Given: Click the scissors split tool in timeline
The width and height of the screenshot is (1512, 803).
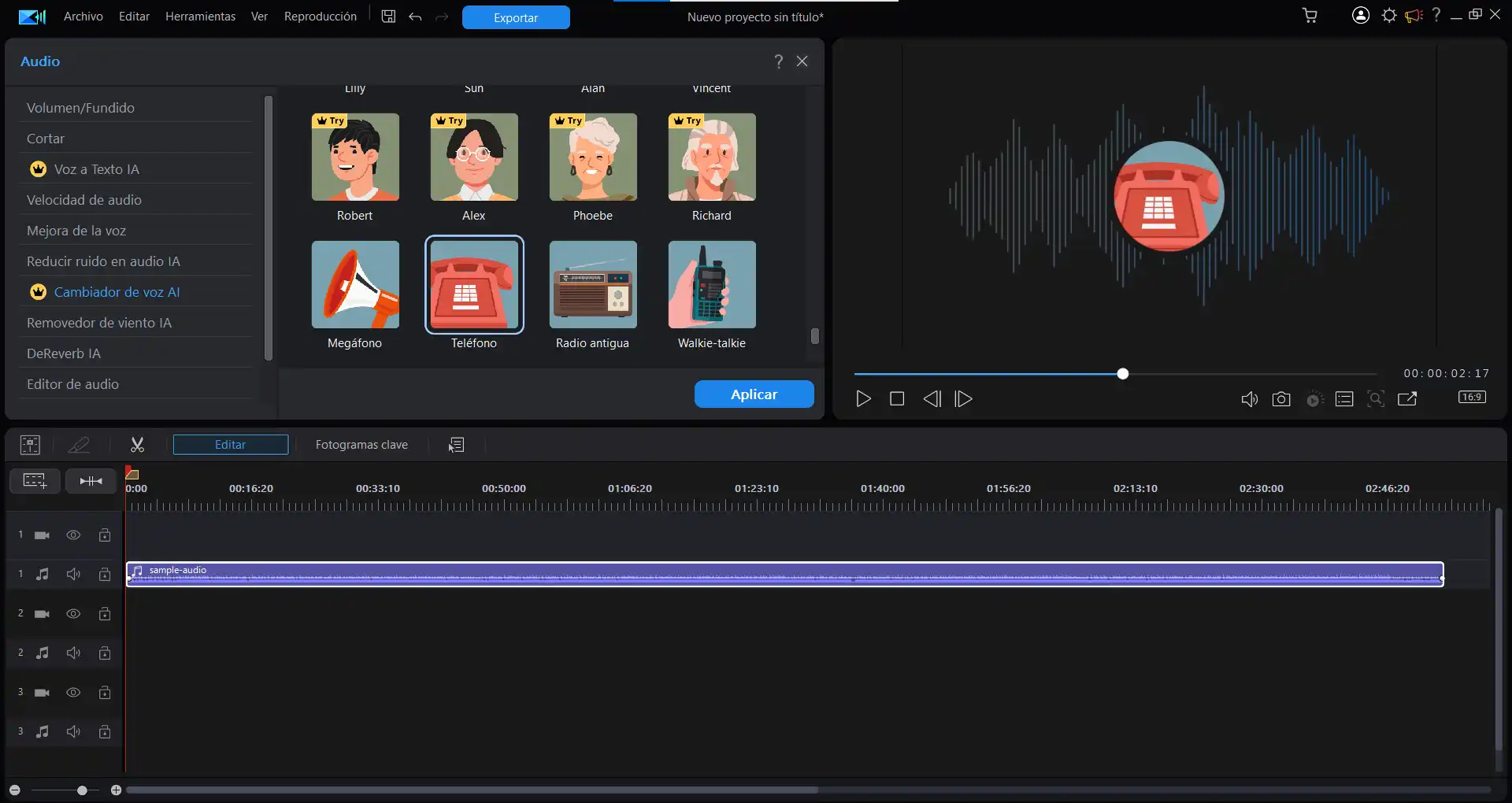Looking at the screenshot, I should [137, 445].
